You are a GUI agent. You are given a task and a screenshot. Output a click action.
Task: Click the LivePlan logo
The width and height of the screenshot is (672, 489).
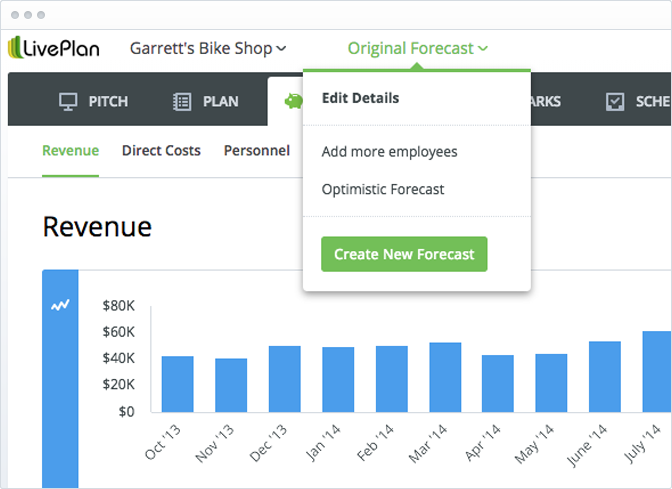click(x=54, y=48)
